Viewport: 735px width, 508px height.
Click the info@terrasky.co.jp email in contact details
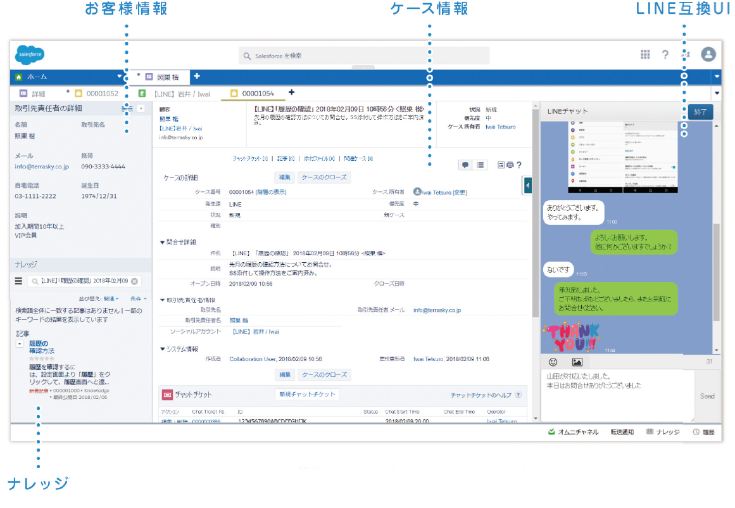pos(42,166)
